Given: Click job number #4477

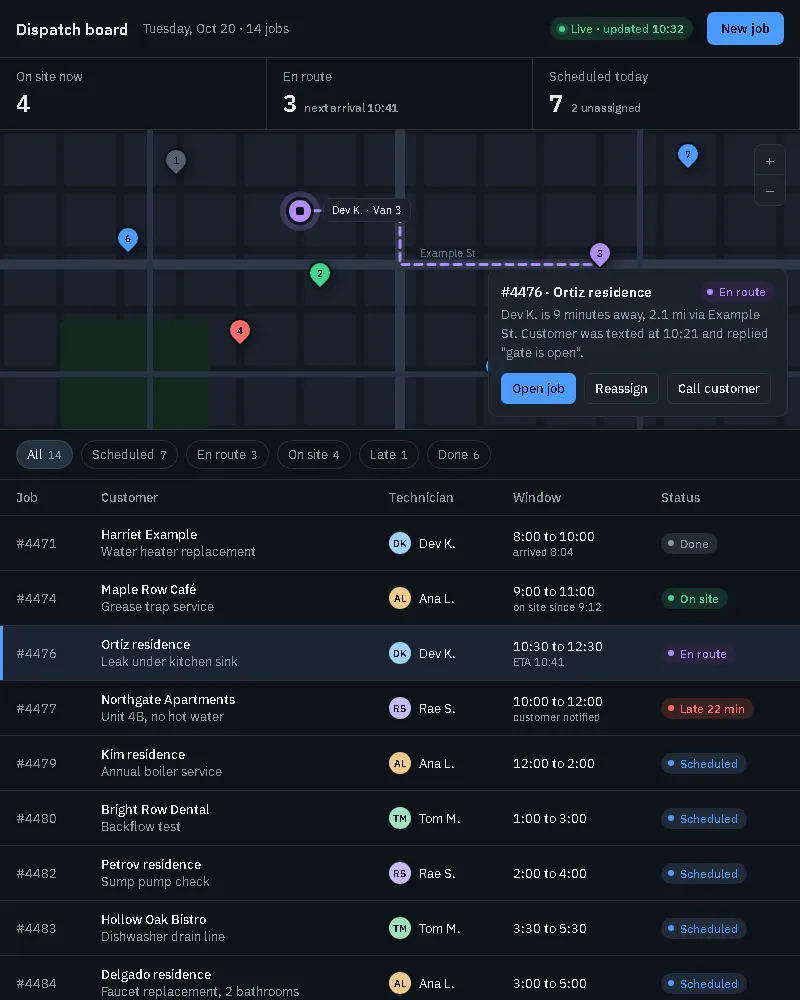Looking at the screenshot, I should click(36, 709).
